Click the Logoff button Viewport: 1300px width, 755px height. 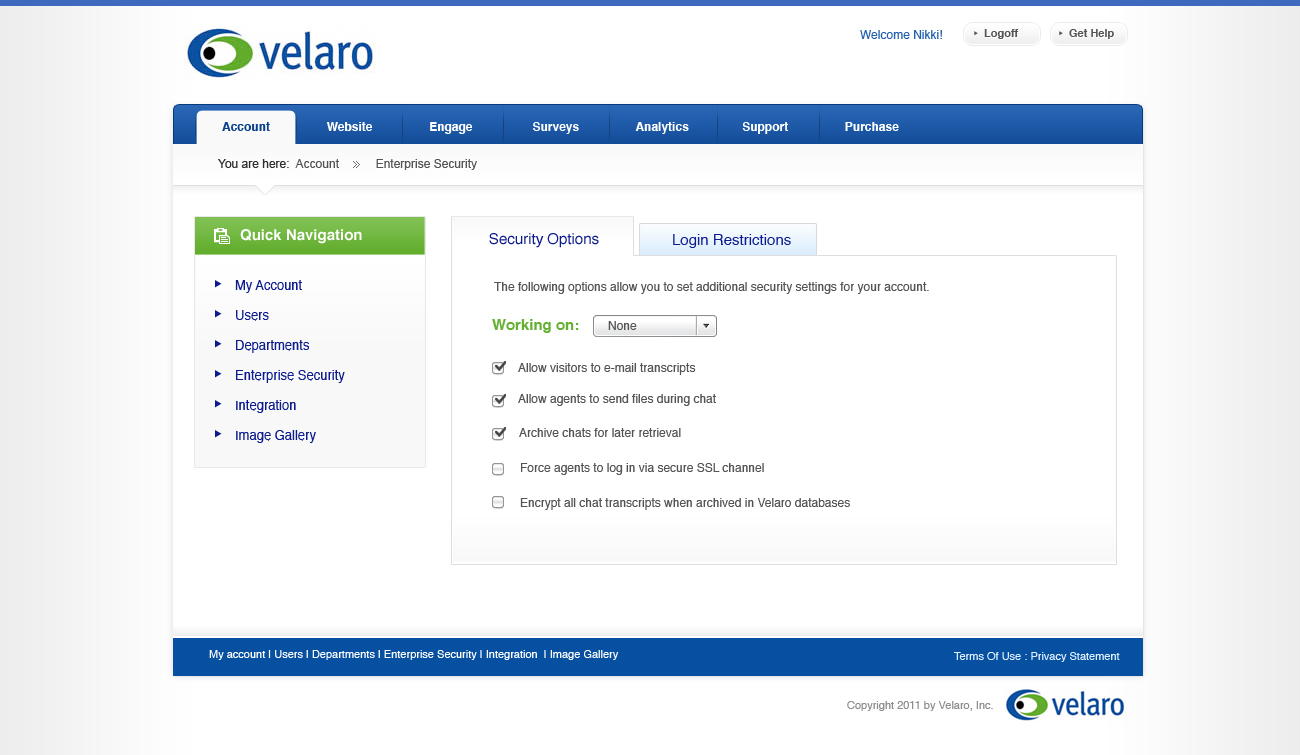tap(1001, 33)
